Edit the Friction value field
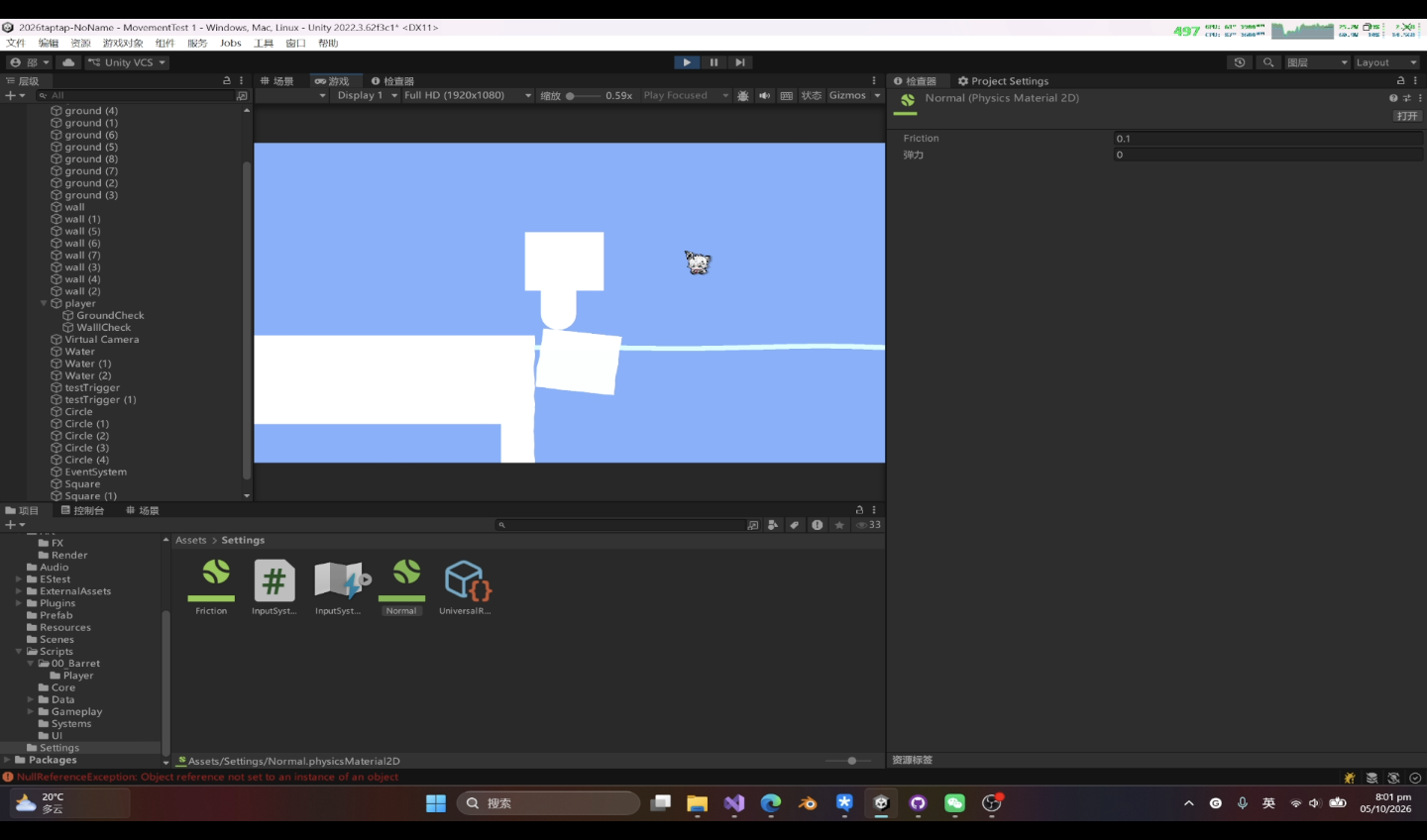This screenshot has width=1427, height=840. pyautogui.click(x=1268, y=139)
